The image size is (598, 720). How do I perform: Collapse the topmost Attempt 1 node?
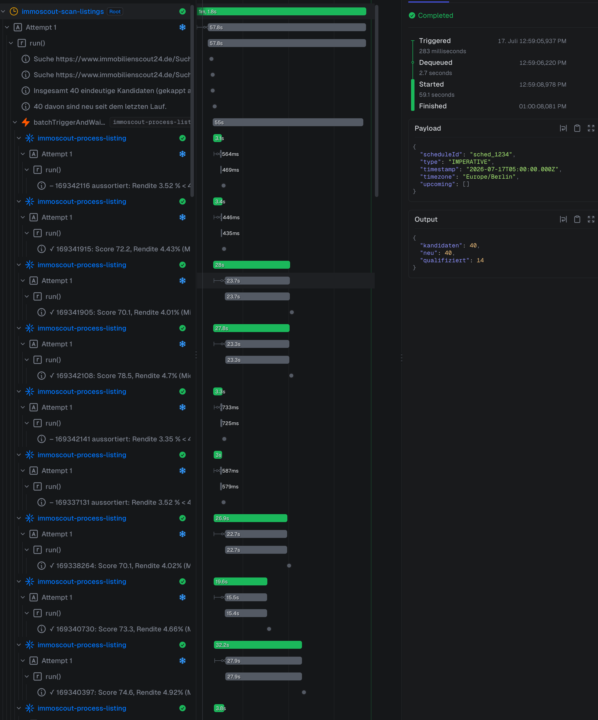[x=7, y=28]
